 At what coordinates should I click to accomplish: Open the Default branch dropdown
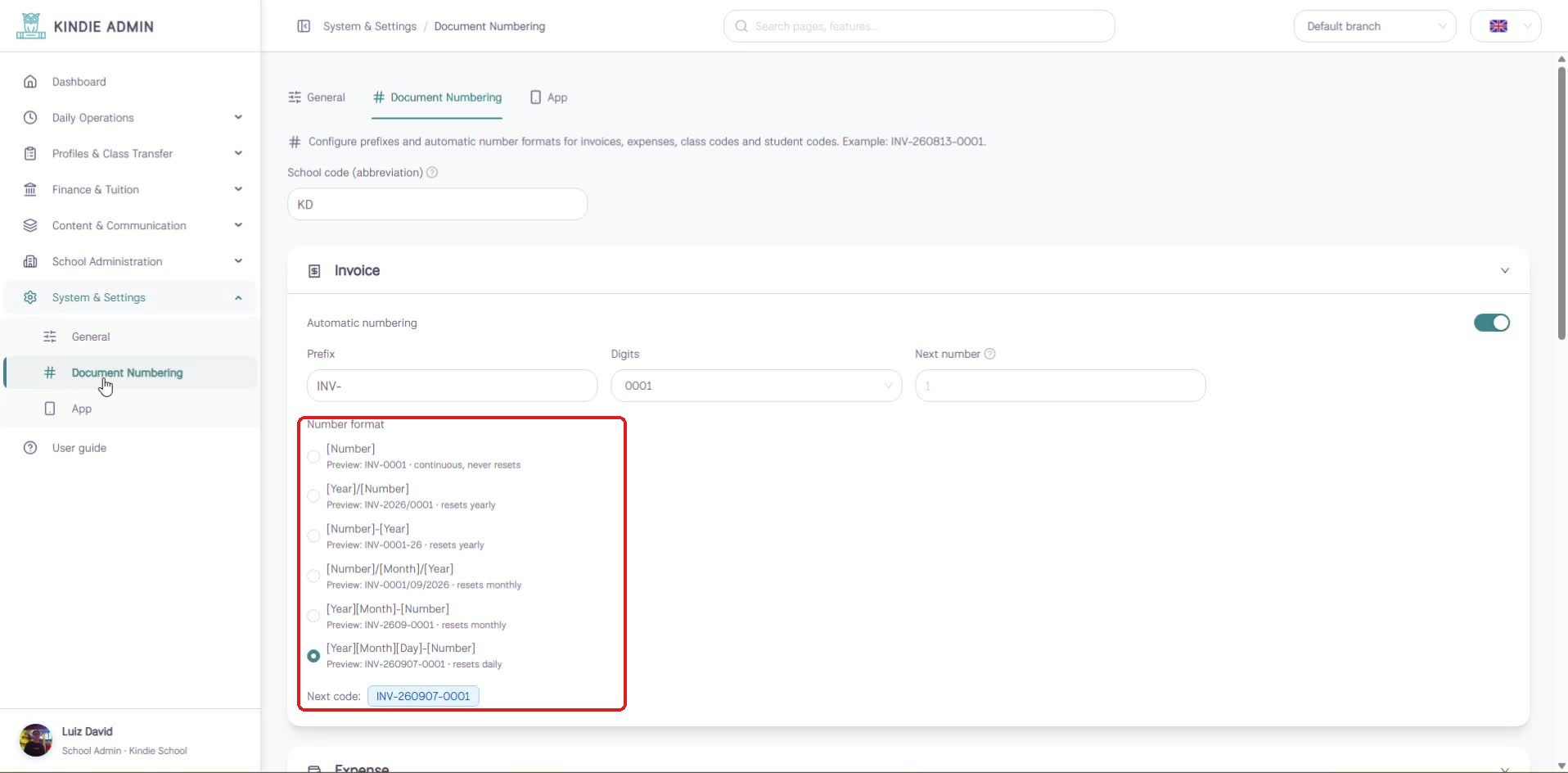pyautogui.click(x=1375, y=26)
